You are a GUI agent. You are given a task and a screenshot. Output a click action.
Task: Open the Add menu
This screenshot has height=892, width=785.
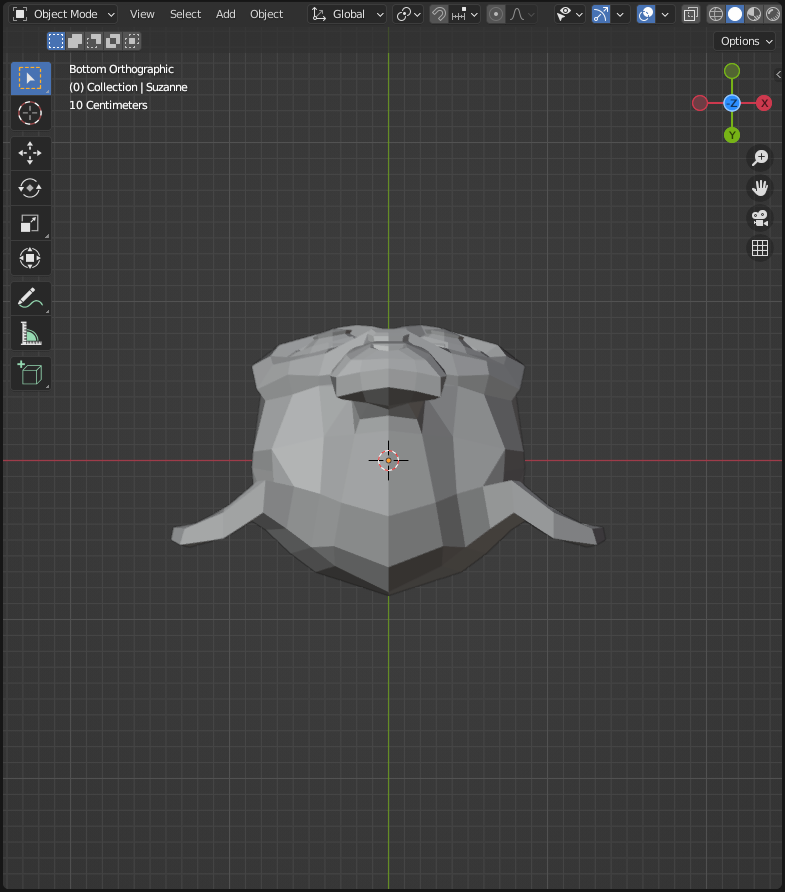pyautogui.click(x=226, y=14)
